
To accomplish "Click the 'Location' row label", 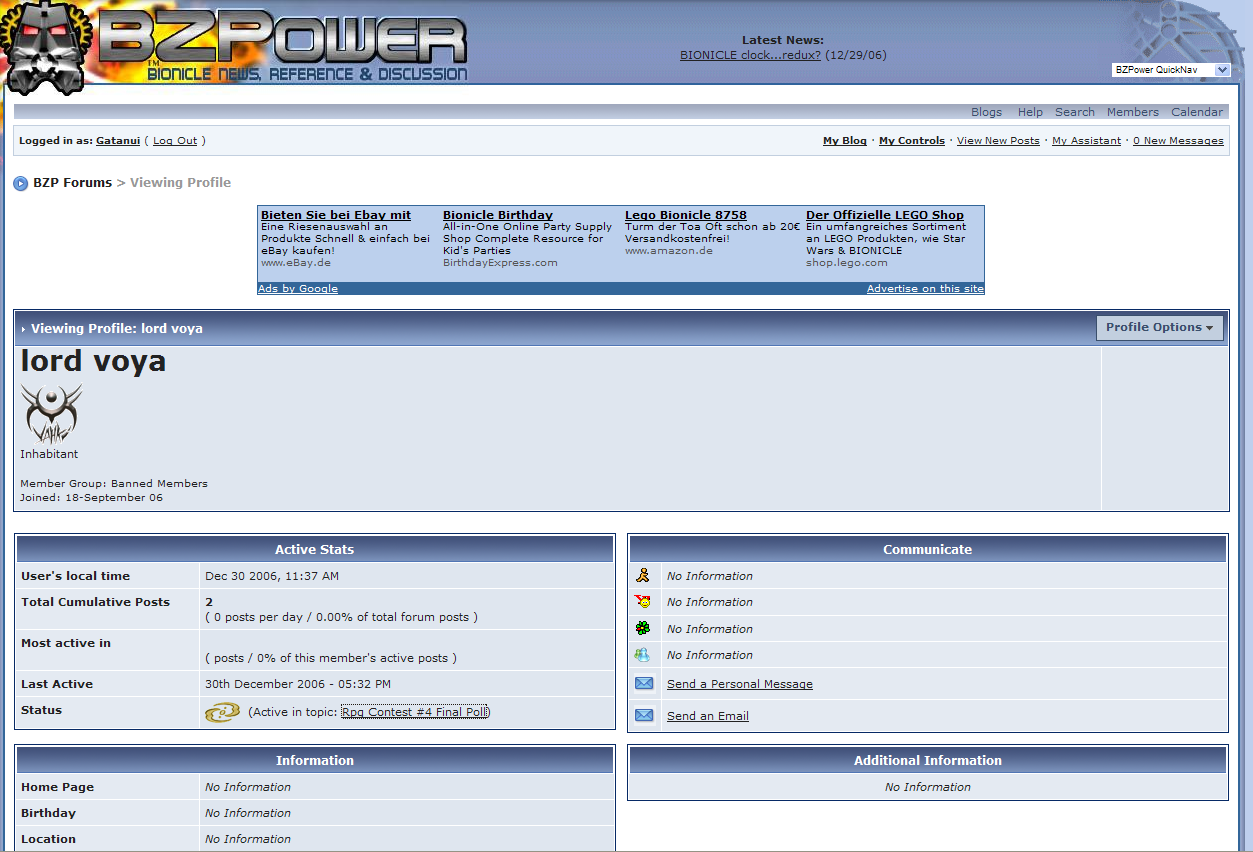I will click(x=48, y=839).
